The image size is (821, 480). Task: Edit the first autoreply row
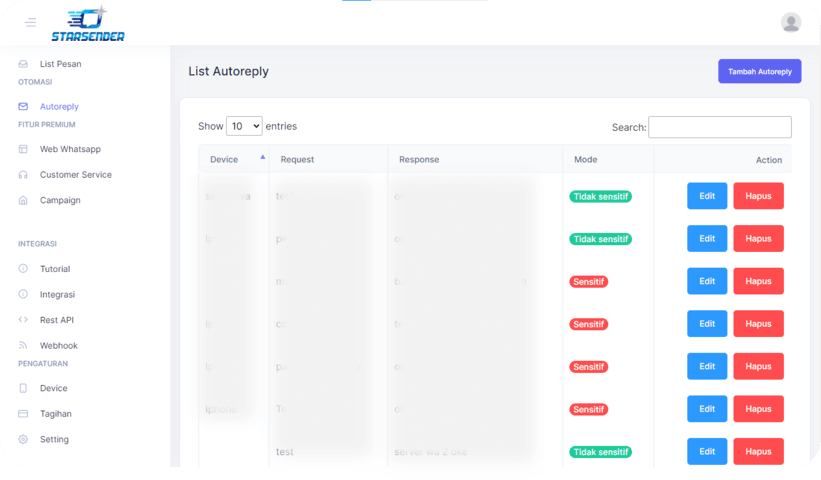click(707, 196)
